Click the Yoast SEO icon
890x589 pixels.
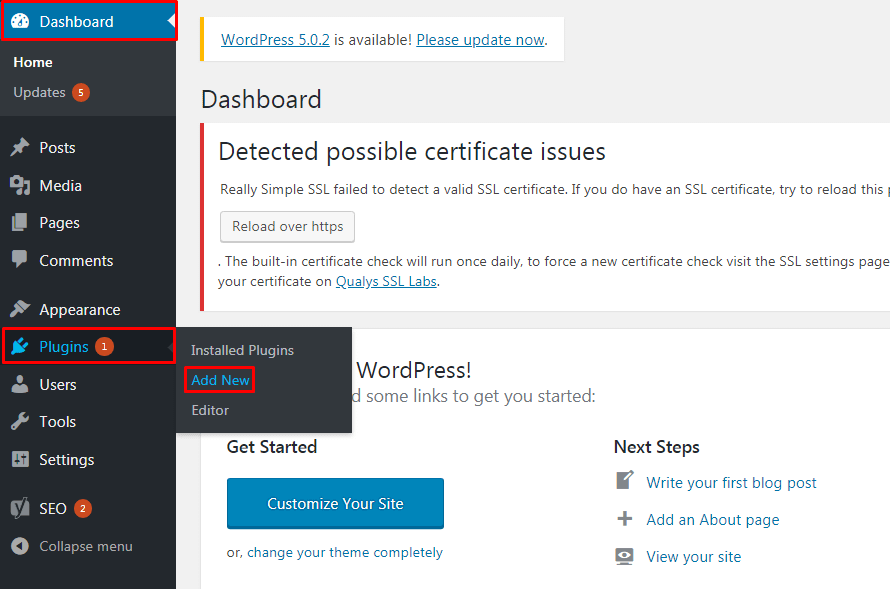pyautogui.click(x=20, y=508)
